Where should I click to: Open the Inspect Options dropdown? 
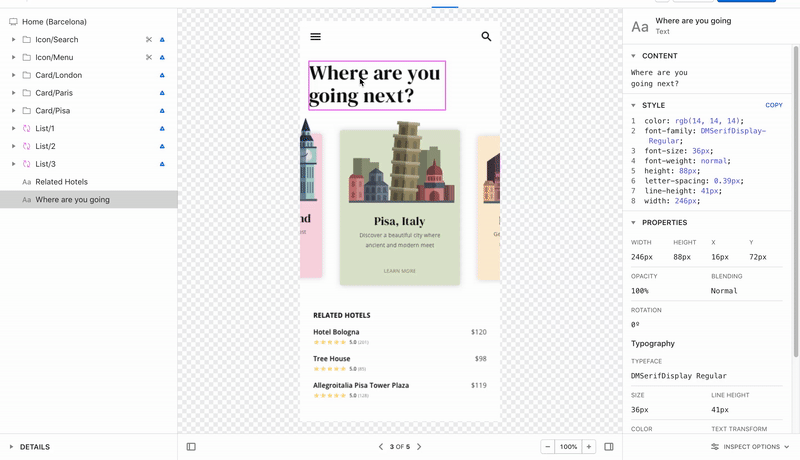[750, 447]
